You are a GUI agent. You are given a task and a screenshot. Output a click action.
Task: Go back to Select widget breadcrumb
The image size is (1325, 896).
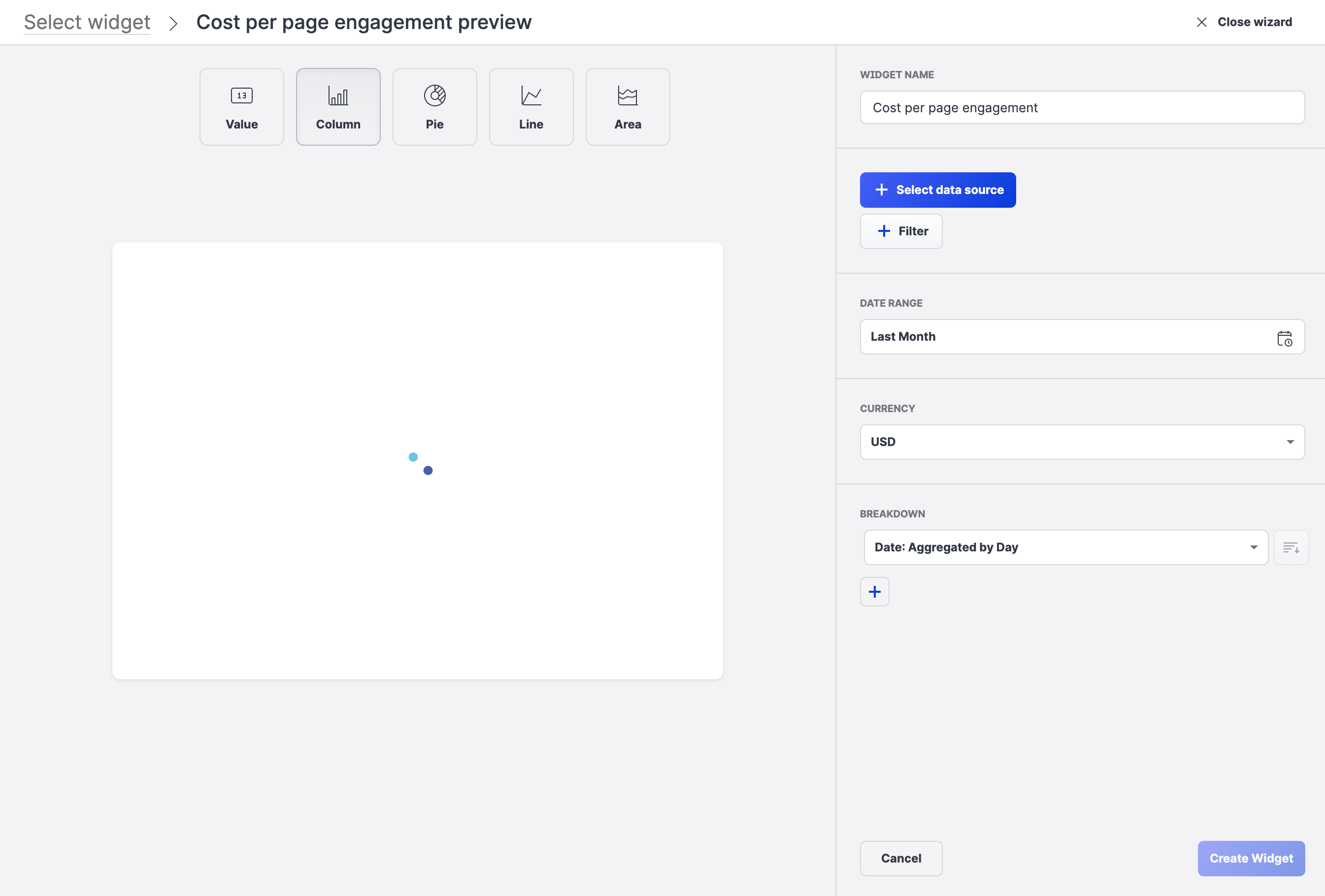click(x=87, y=22)
